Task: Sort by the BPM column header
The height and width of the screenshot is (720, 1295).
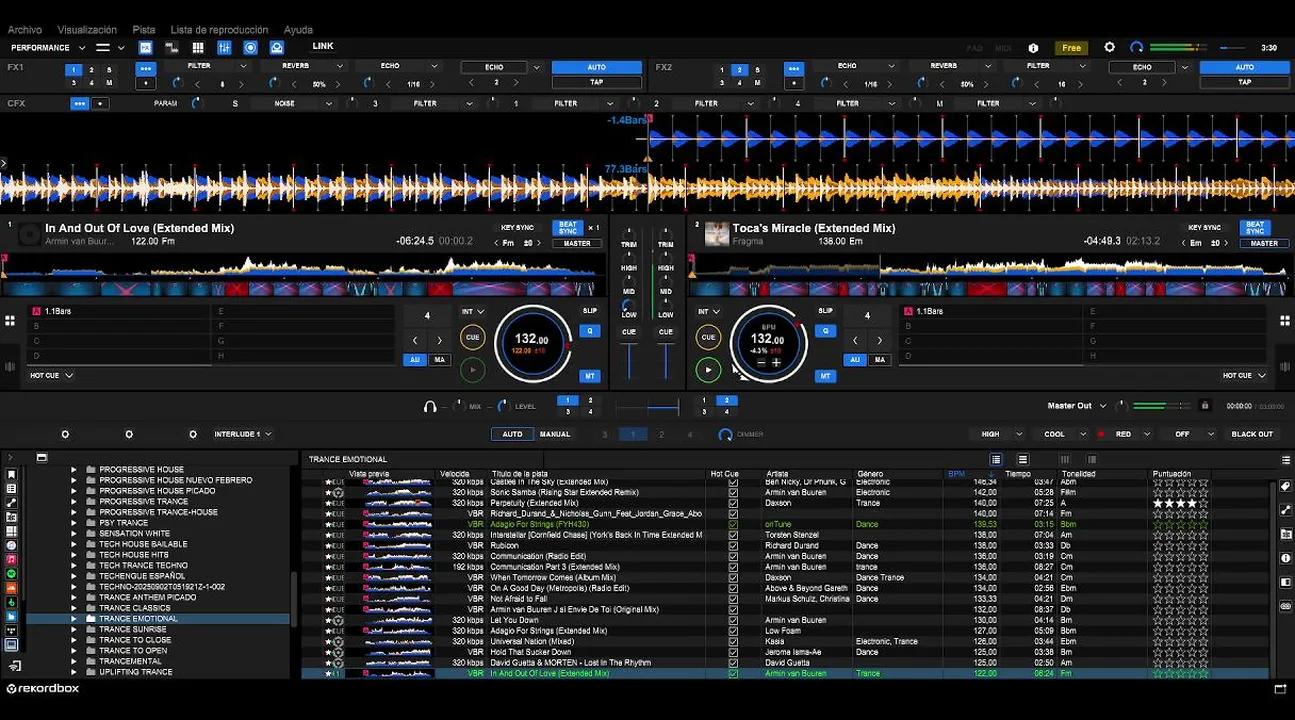Action: click(956, 474)
